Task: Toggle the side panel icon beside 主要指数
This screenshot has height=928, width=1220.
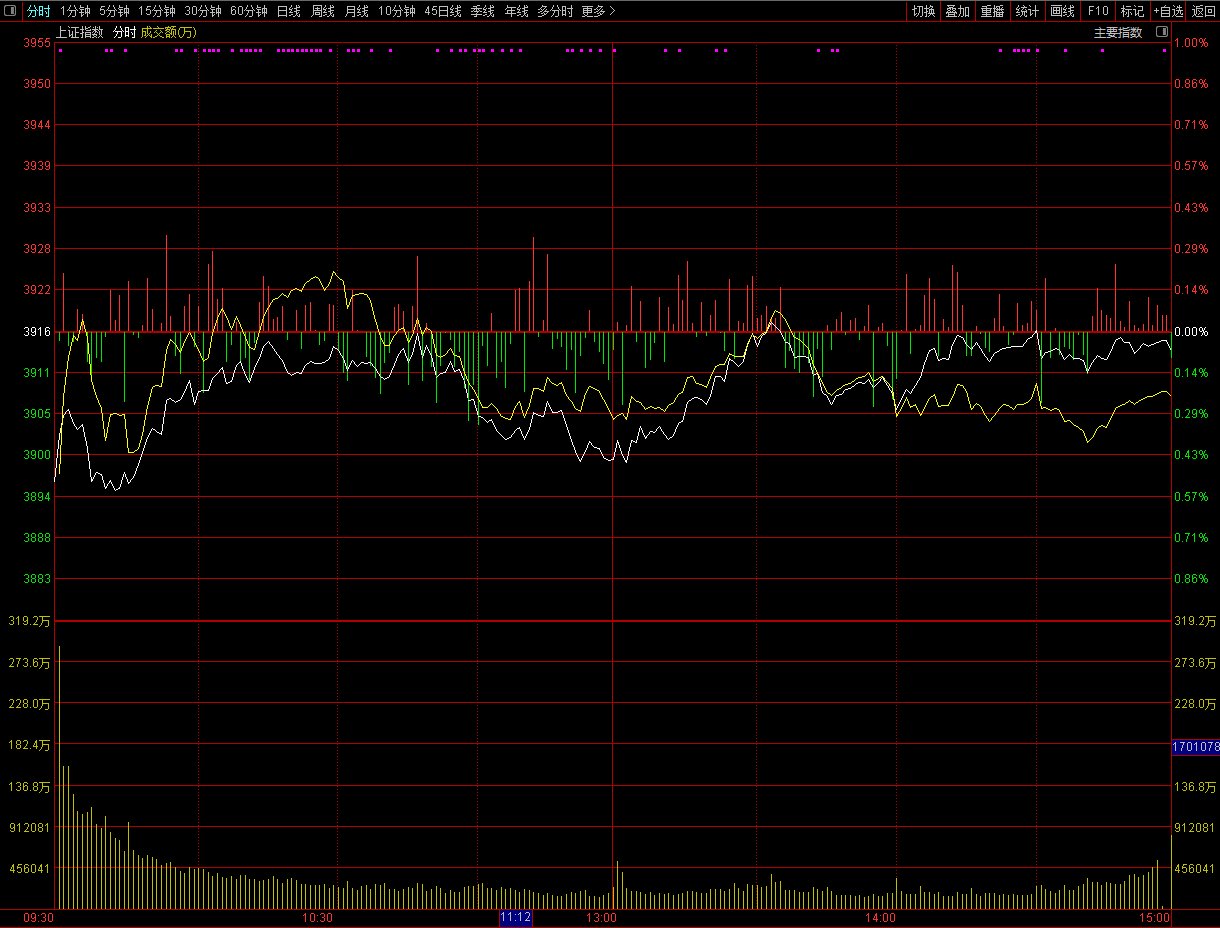Action: pos(1161,32)
